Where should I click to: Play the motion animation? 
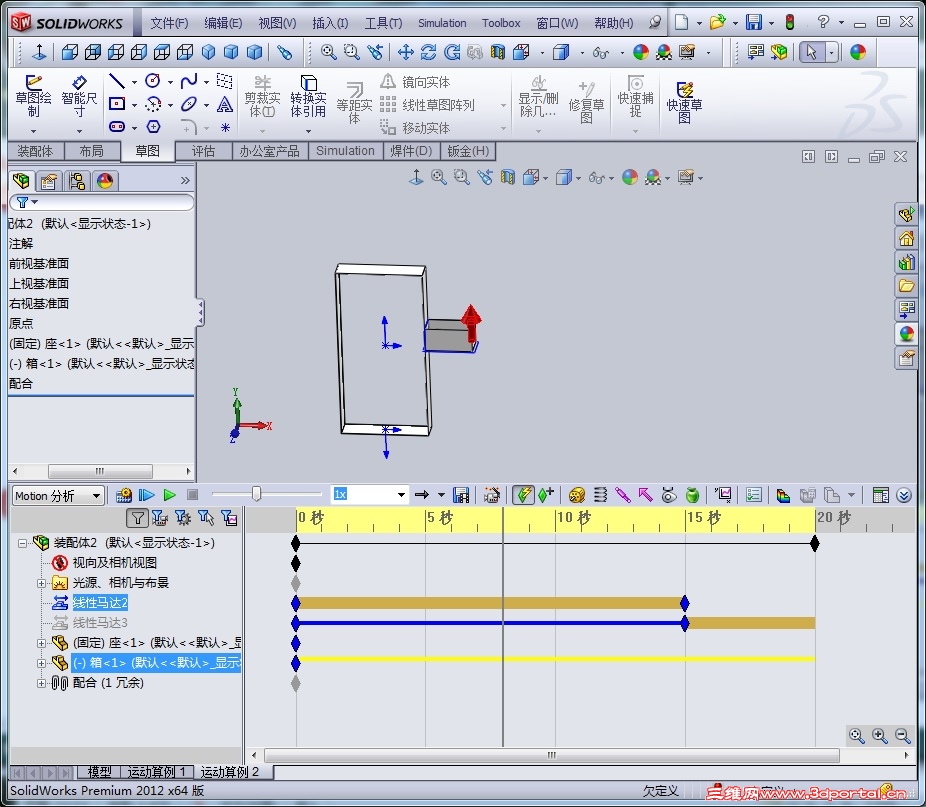[x=169, y=495]
